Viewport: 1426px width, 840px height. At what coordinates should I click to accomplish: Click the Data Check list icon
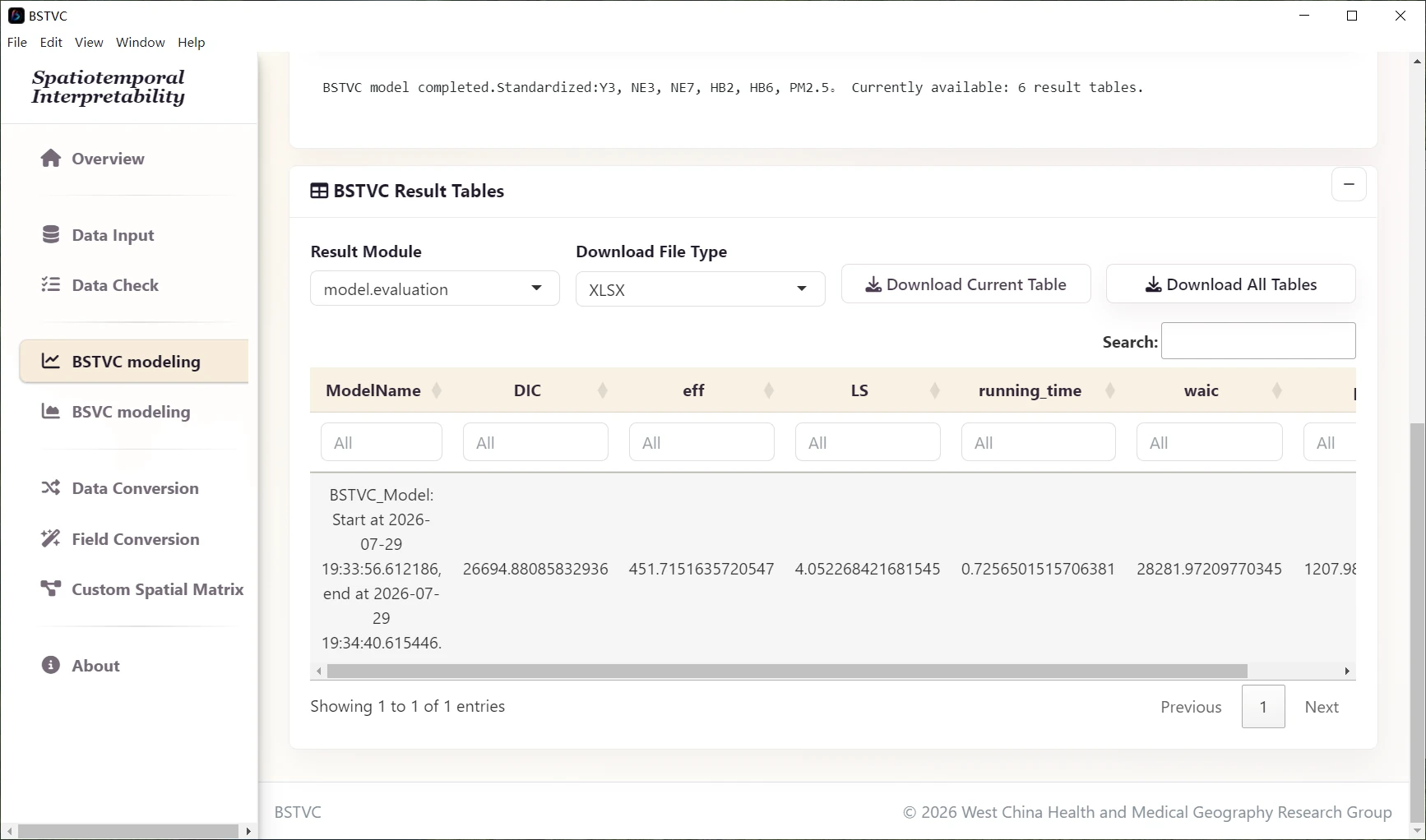[x=51, y=284]
